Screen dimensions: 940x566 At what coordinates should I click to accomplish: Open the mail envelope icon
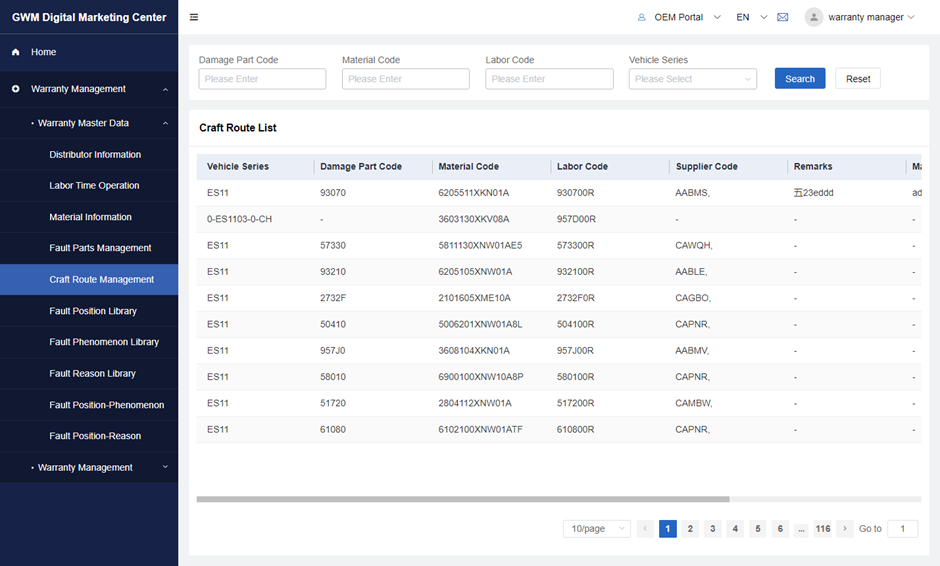(x=782, y=17)
